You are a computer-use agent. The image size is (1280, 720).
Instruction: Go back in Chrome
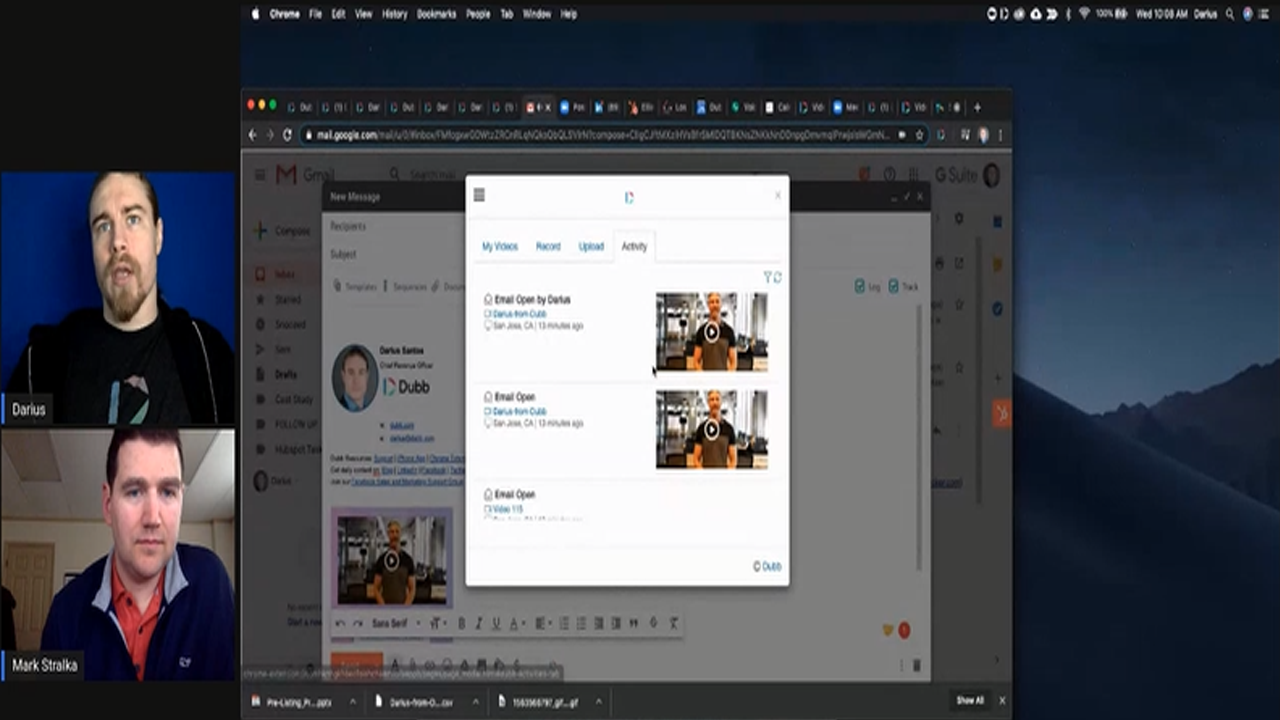point(252,134)
